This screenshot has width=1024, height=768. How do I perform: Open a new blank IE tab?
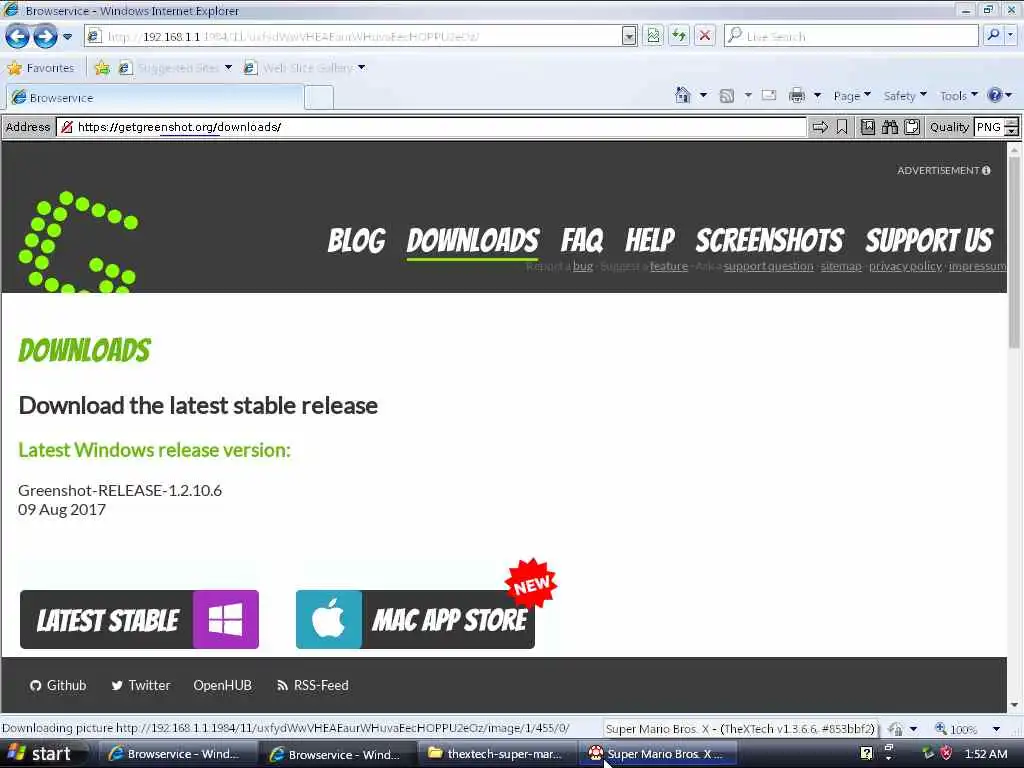pos(319,97)
